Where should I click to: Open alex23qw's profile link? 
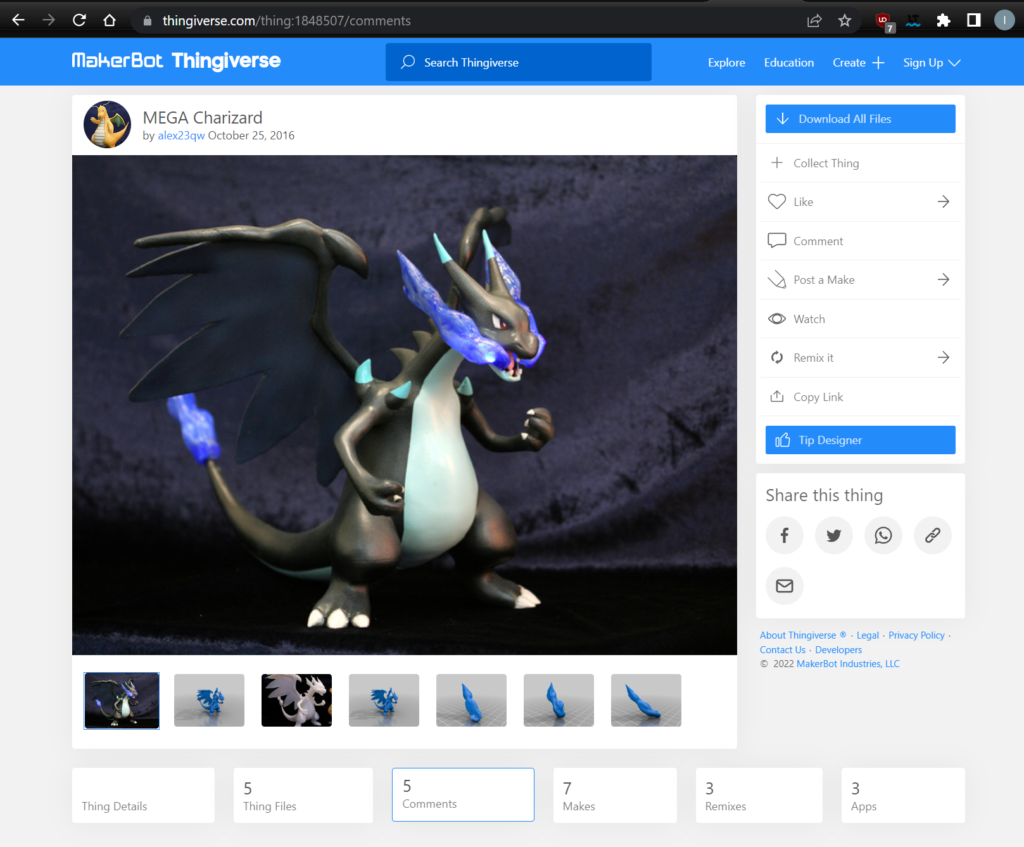tap(181, 136)
